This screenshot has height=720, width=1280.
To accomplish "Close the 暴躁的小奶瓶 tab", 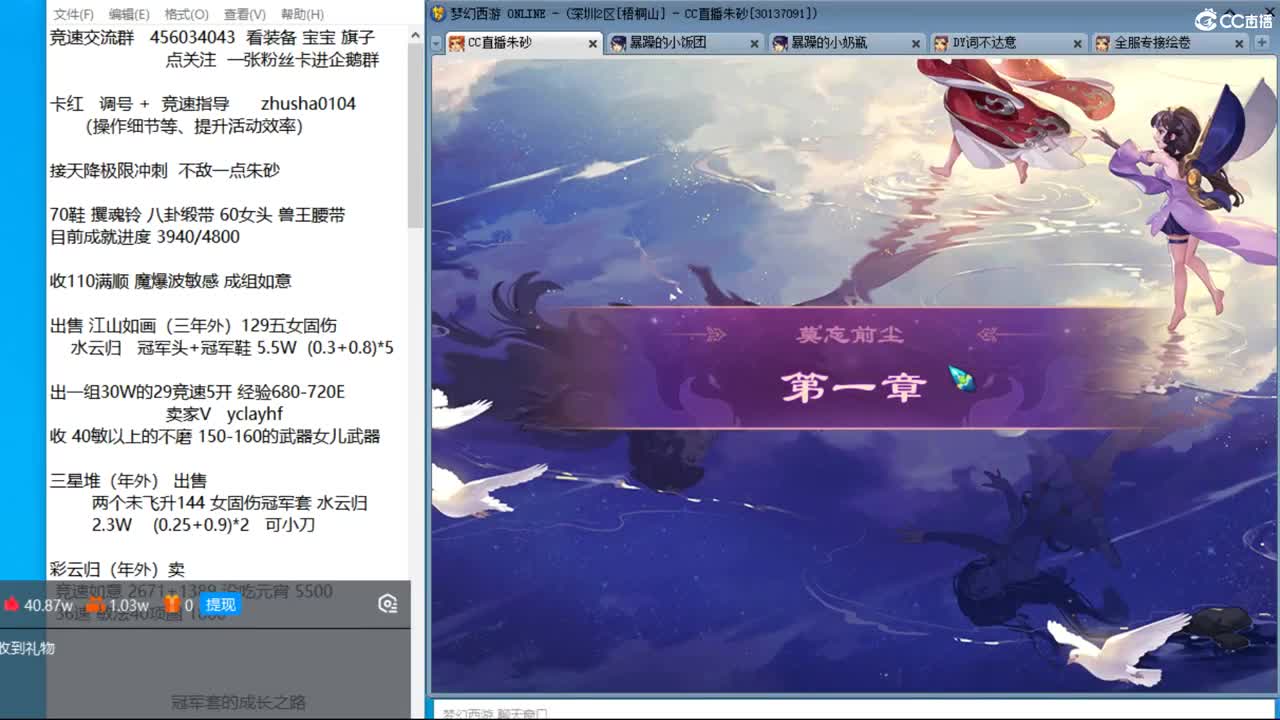I will [916, 44].
